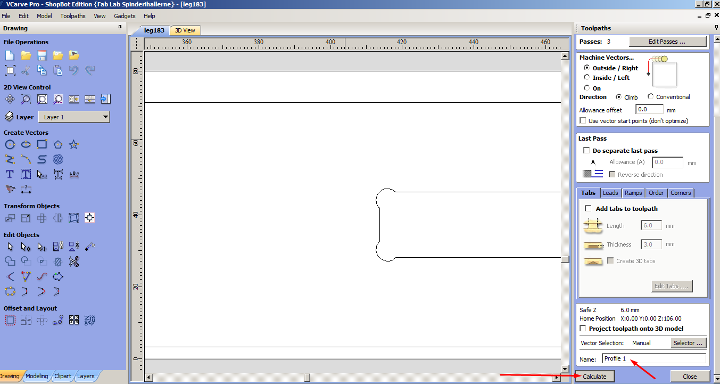This screenshot has width=720, height=384.
Task: Switch to the Ramps tab
Action: pyautogui.click(x=633, y=193)
